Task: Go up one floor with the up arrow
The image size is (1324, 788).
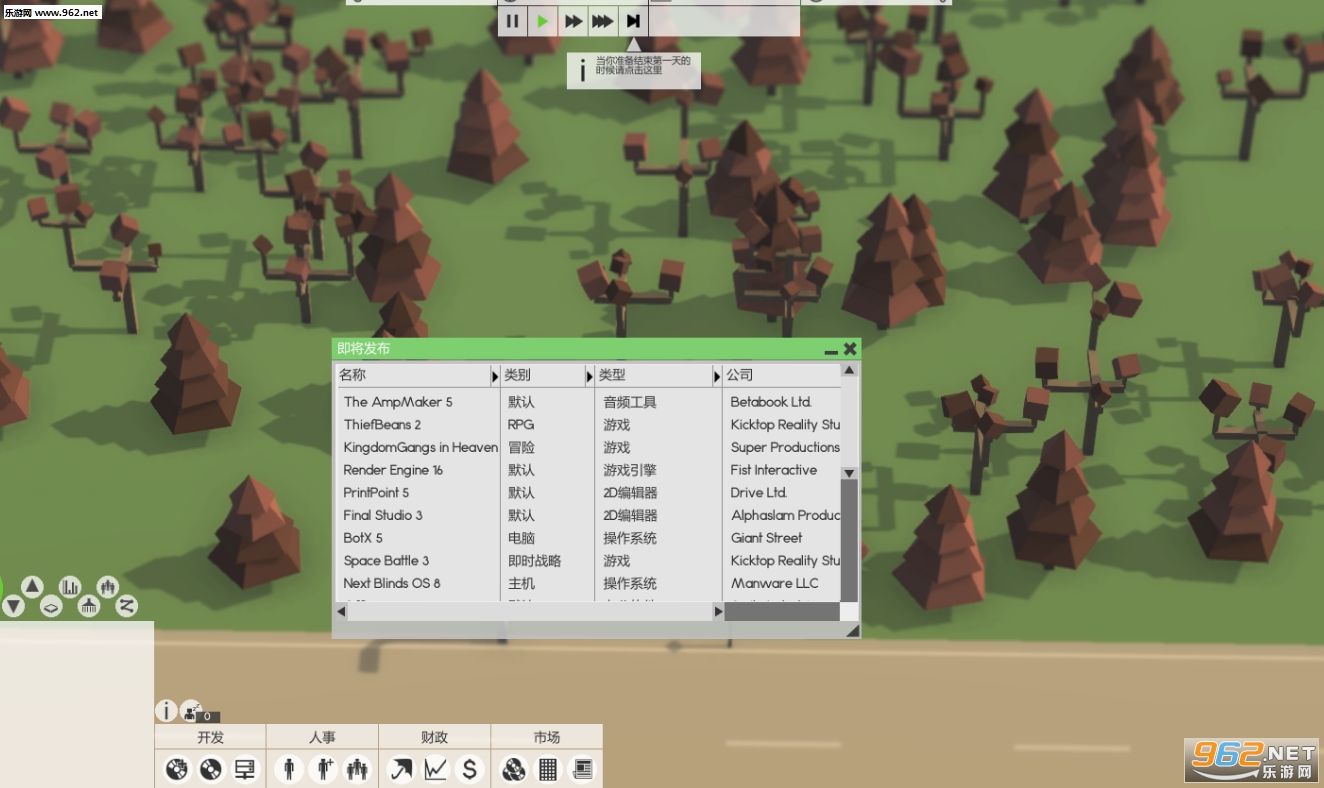Action: tap(32, 586)
